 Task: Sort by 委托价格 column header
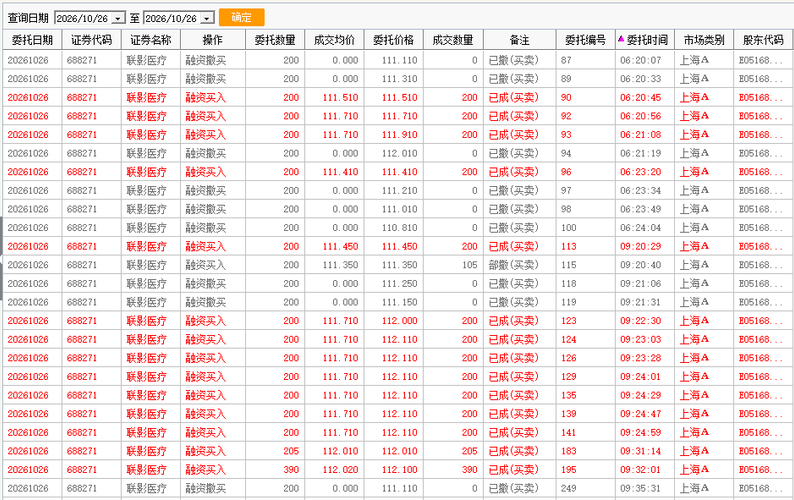(393, 40)
